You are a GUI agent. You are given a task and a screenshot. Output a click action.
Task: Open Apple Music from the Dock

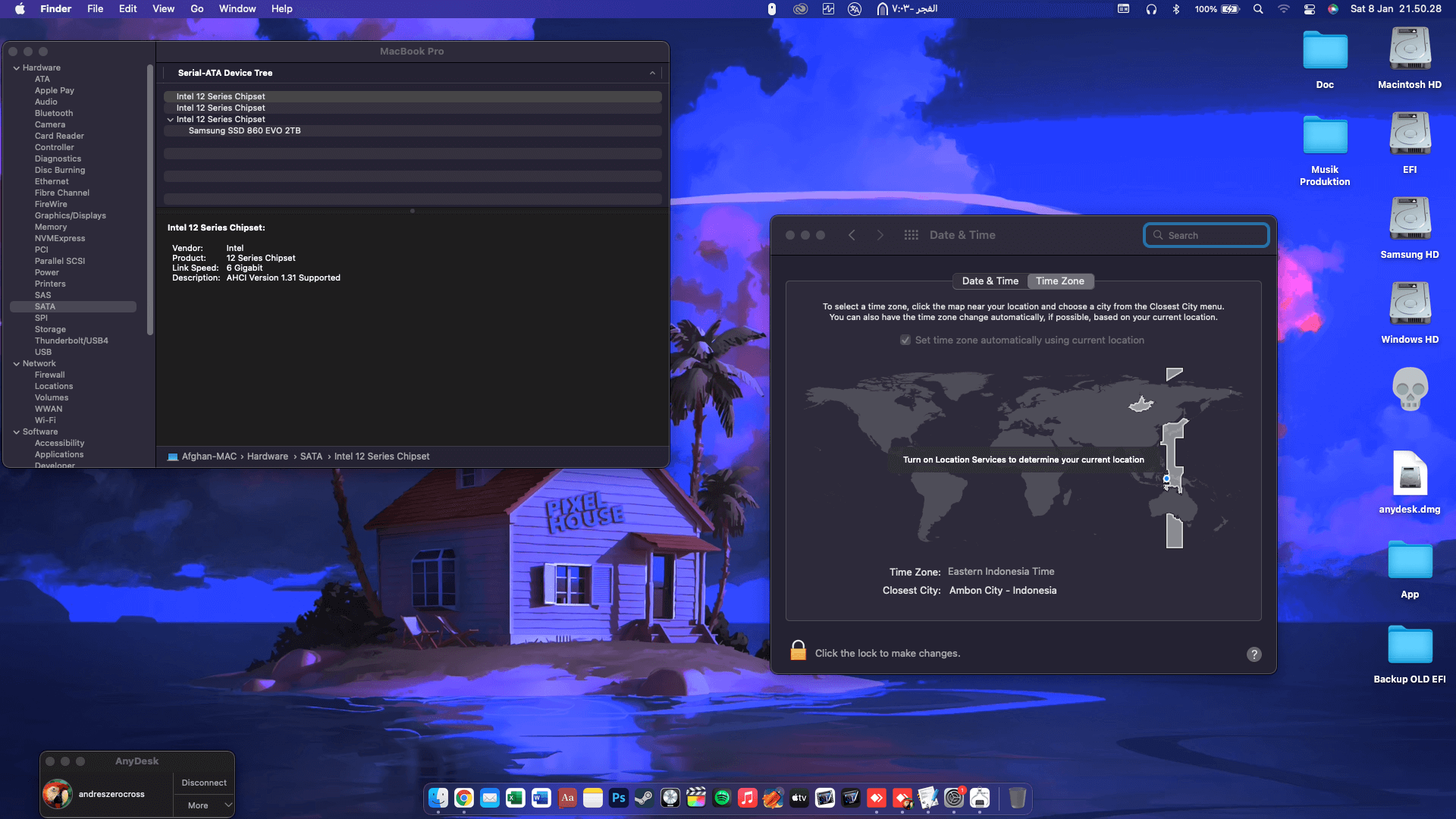[x=748, y=798]
